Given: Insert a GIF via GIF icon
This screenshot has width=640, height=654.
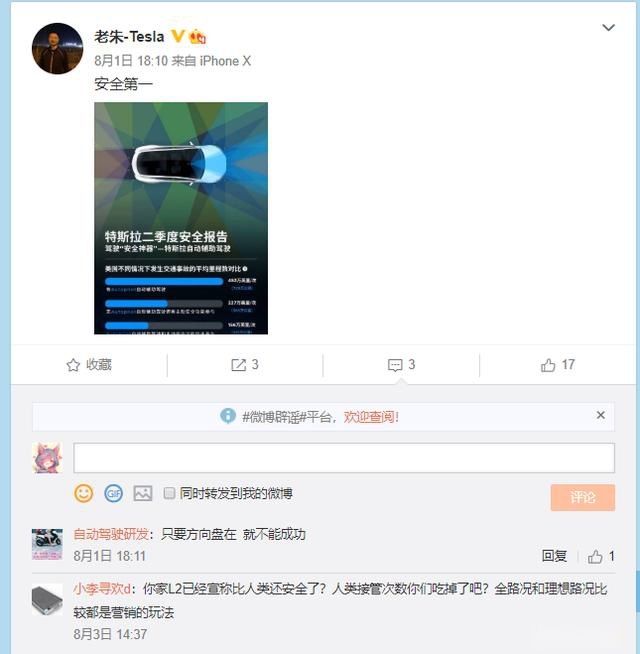Looking at the screenshot, I should (113, 493).
